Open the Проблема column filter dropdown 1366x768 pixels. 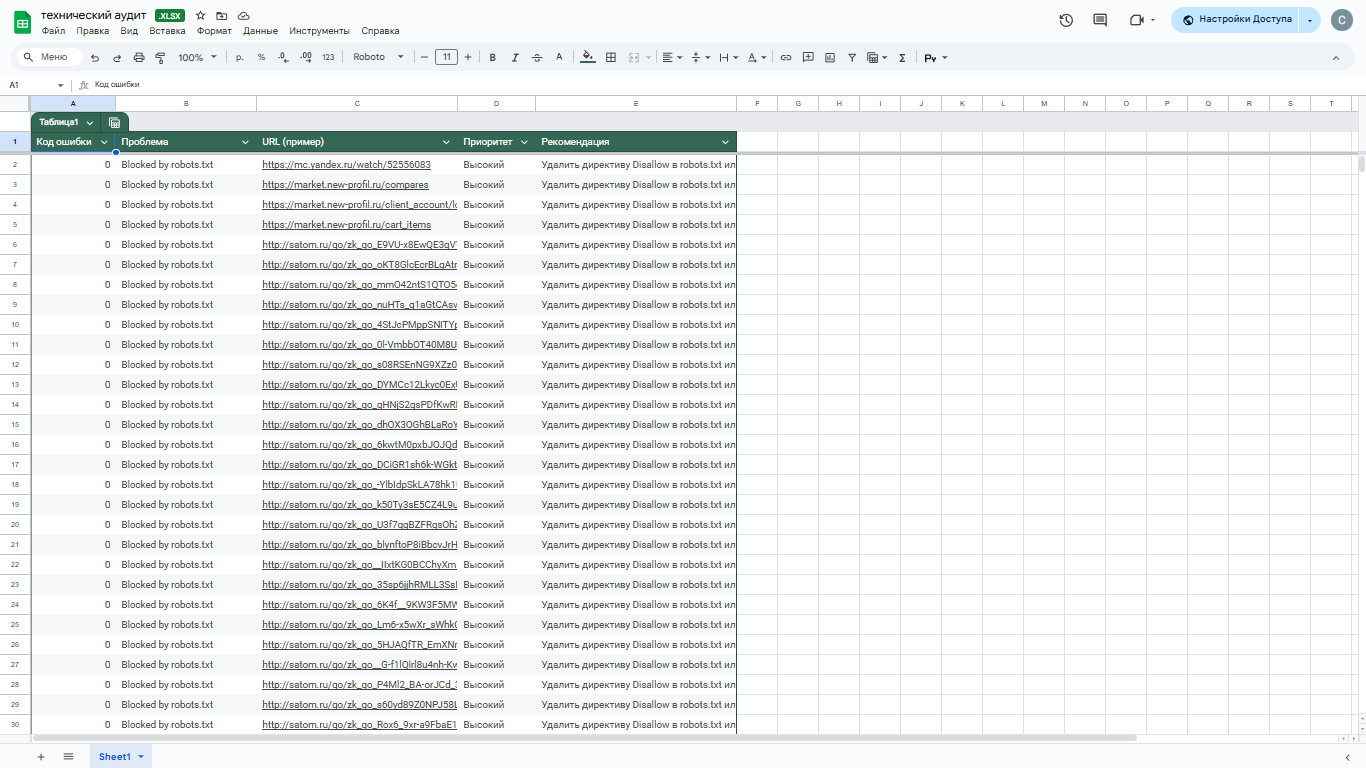coord(245,142)
